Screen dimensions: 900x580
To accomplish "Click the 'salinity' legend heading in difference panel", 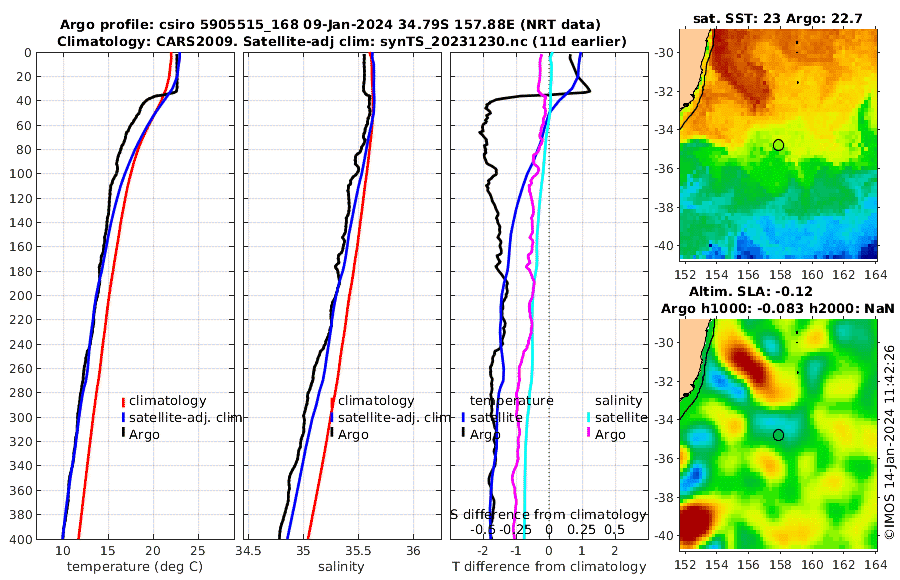I will click(618, 401).
